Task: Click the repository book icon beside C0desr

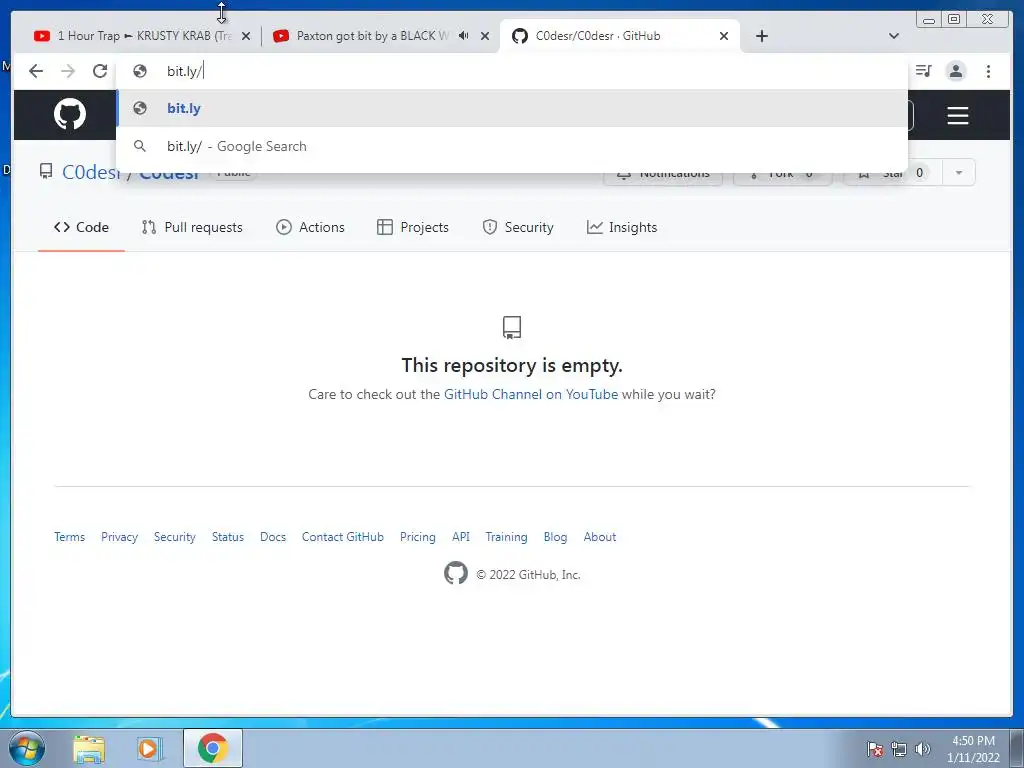Action: 46,172
